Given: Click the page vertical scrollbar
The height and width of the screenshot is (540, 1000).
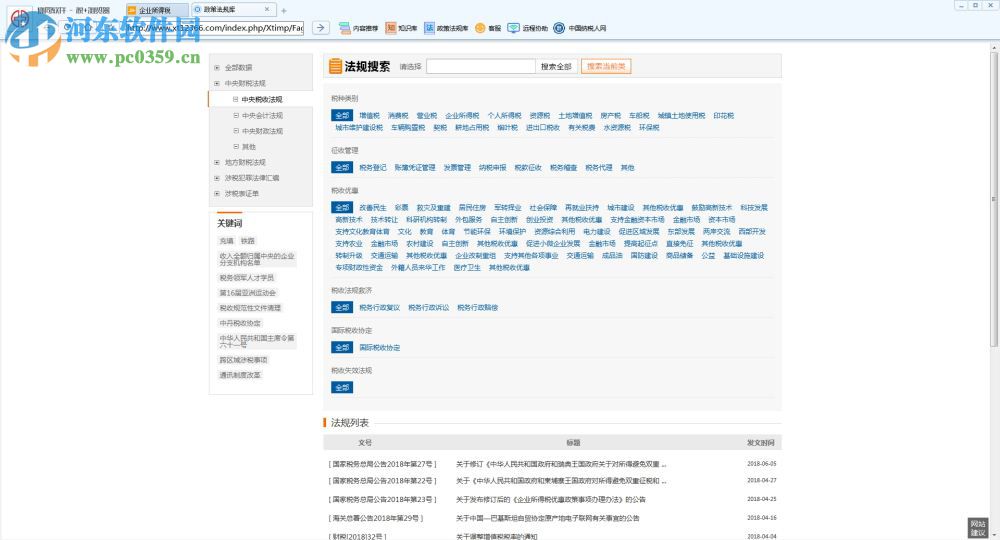Looking at the screenshot, I should [994, 201].
